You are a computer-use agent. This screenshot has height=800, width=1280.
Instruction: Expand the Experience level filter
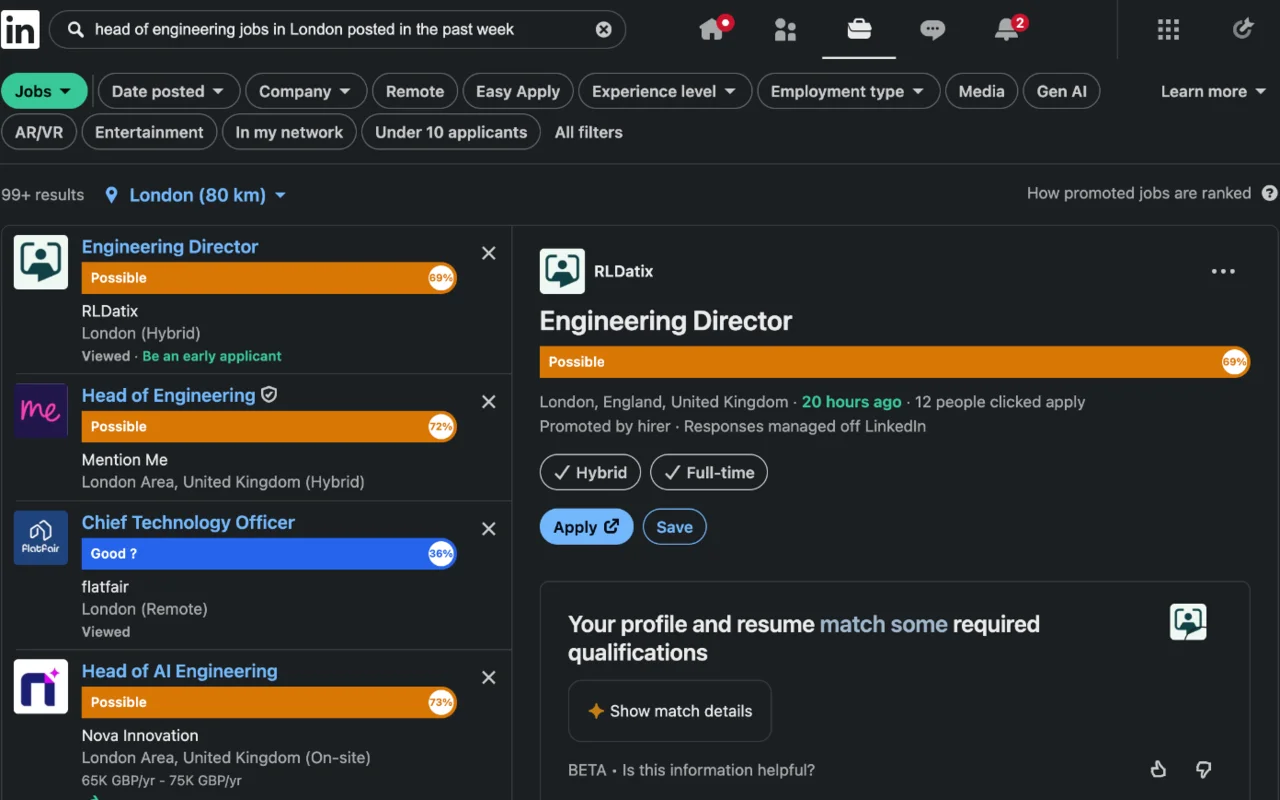coord(664,91)
